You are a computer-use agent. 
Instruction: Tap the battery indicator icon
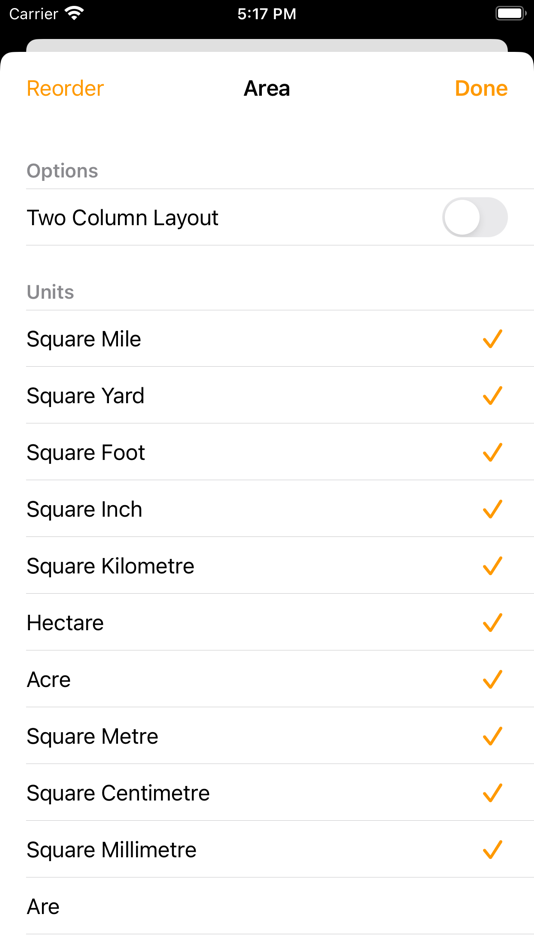tap(511, 13)
